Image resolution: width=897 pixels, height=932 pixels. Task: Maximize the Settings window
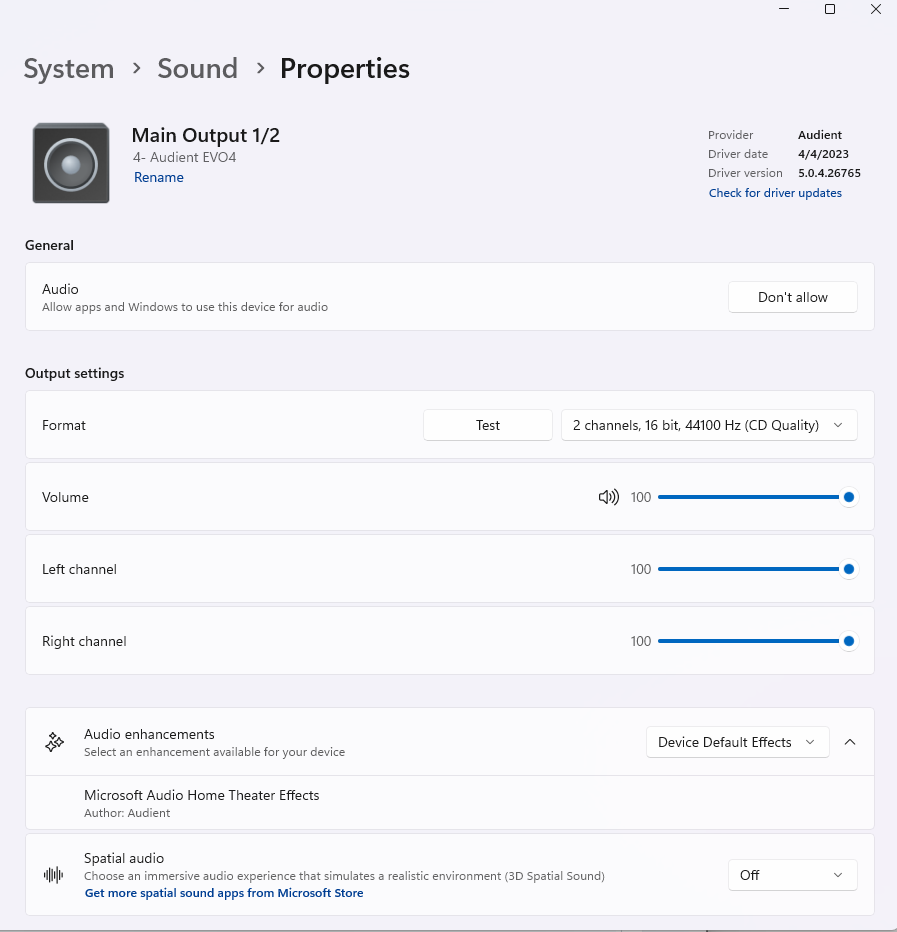pos(829,9)
